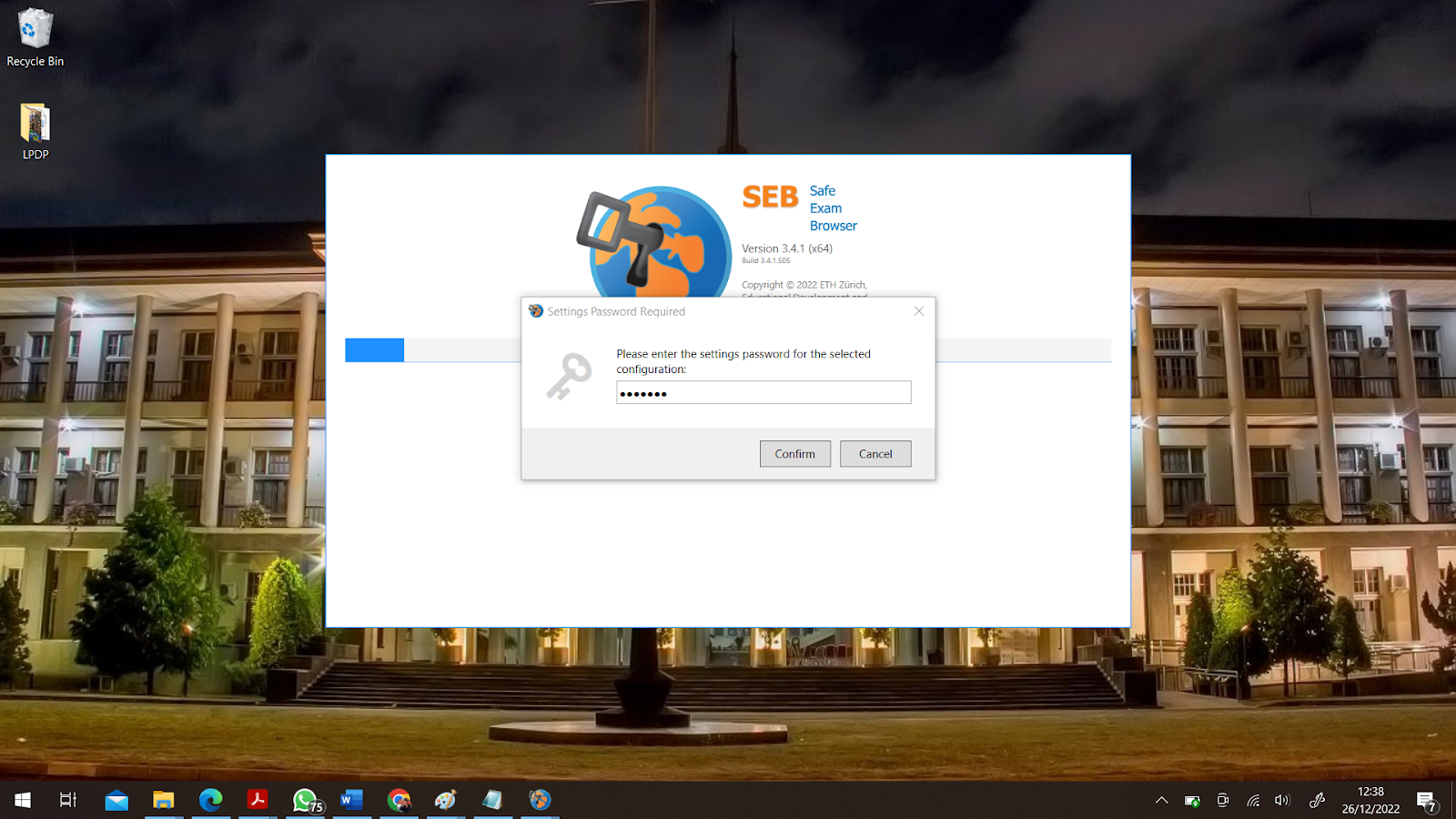Open the Mail app in taskbar

pyautogui.click(x=116, y=800)
